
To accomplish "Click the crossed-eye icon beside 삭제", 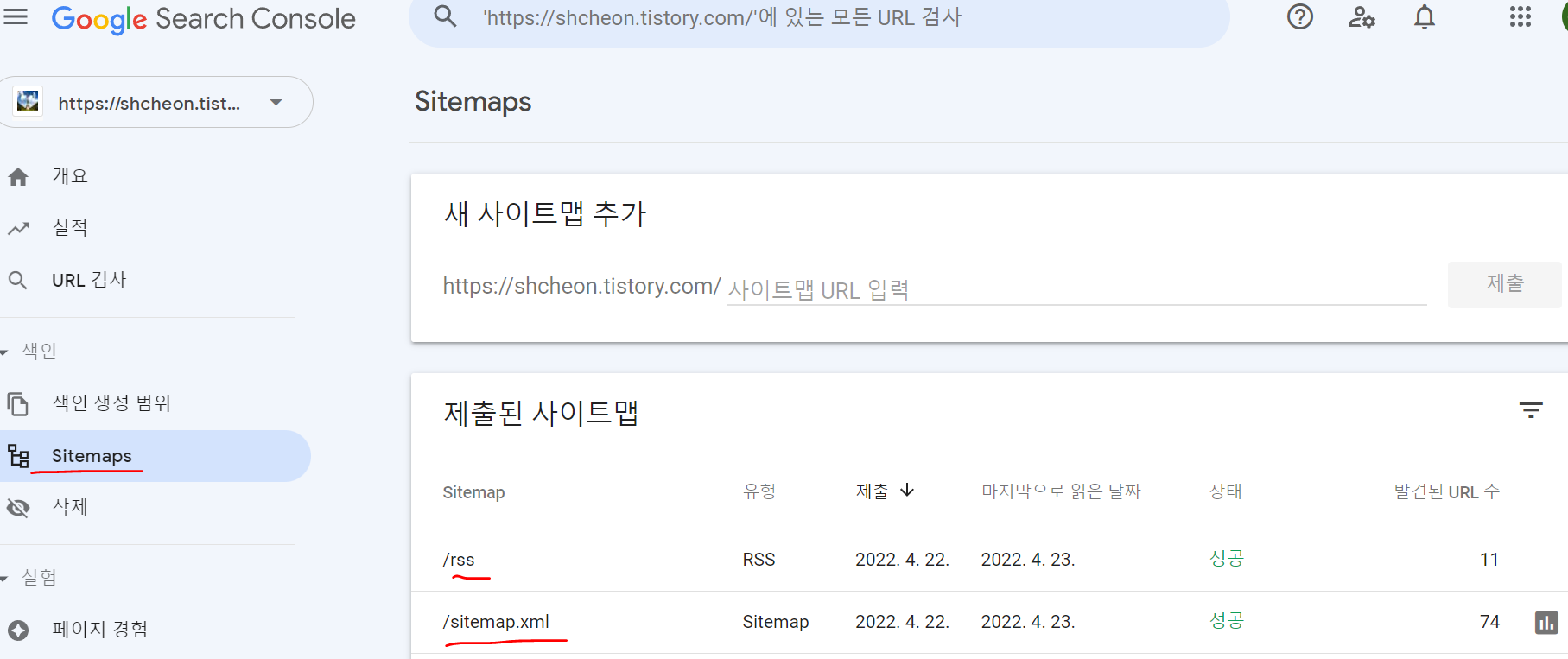I will (18, 507).
